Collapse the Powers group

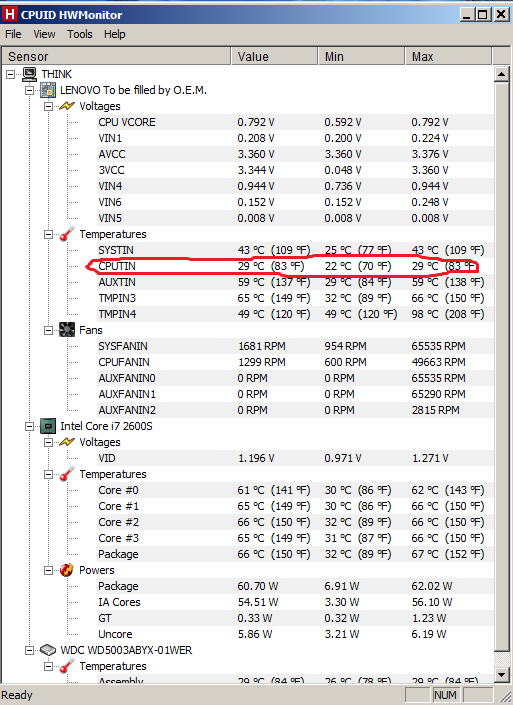click(48, 570)
